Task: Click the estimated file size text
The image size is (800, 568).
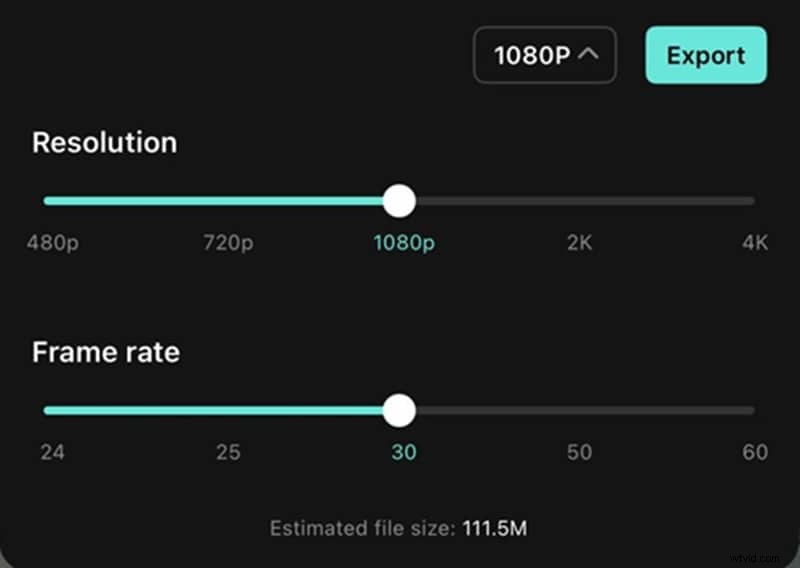Action: [x=398, y=527]
